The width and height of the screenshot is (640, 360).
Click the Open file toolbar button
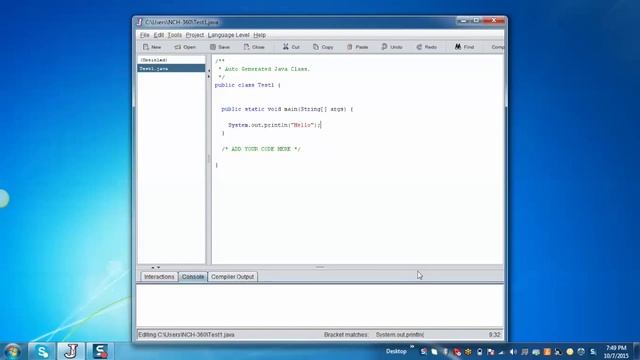pyautogui.click(x=185, y=47)
